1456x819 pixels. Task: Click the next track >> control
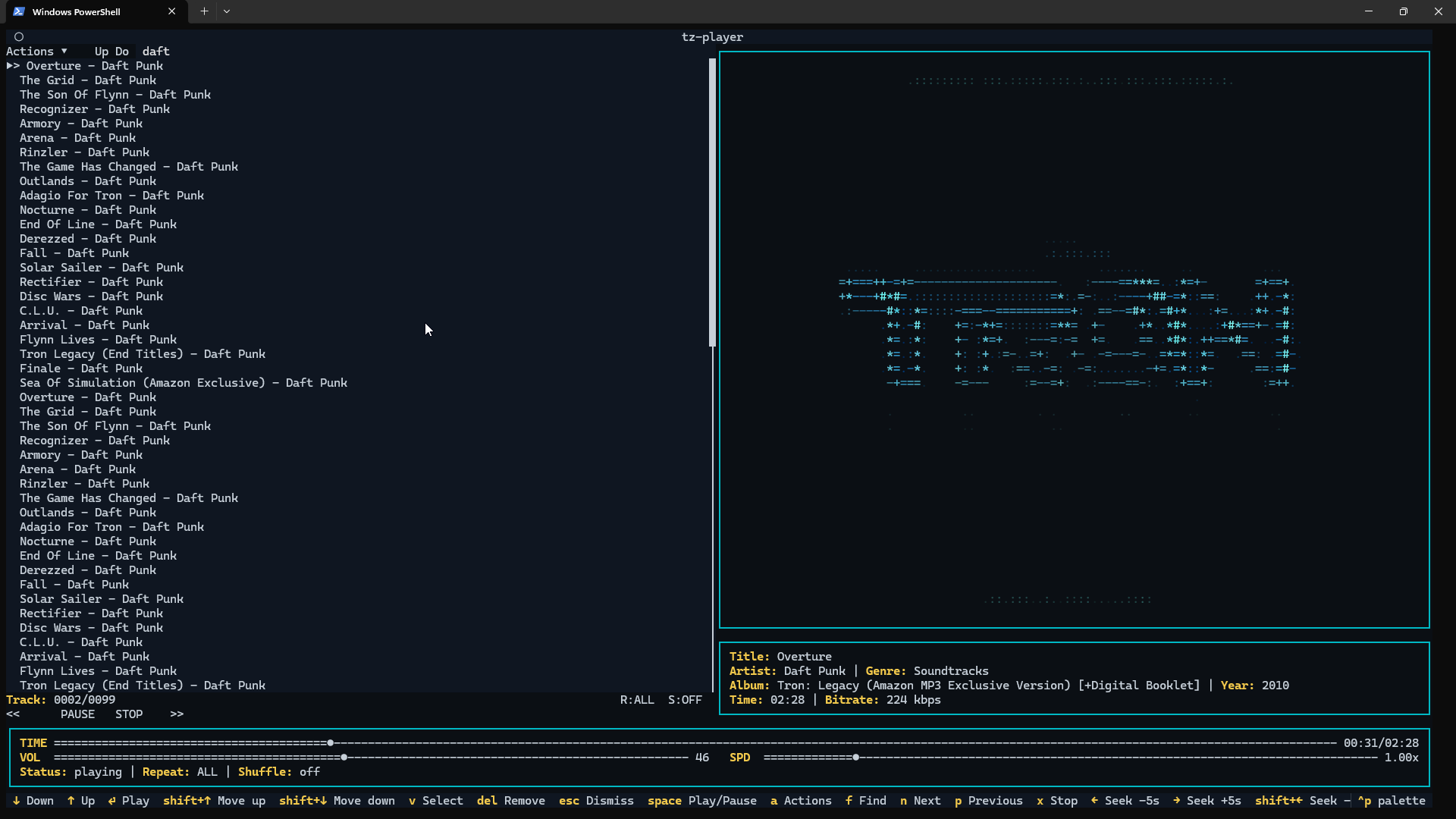click(177, 714)
